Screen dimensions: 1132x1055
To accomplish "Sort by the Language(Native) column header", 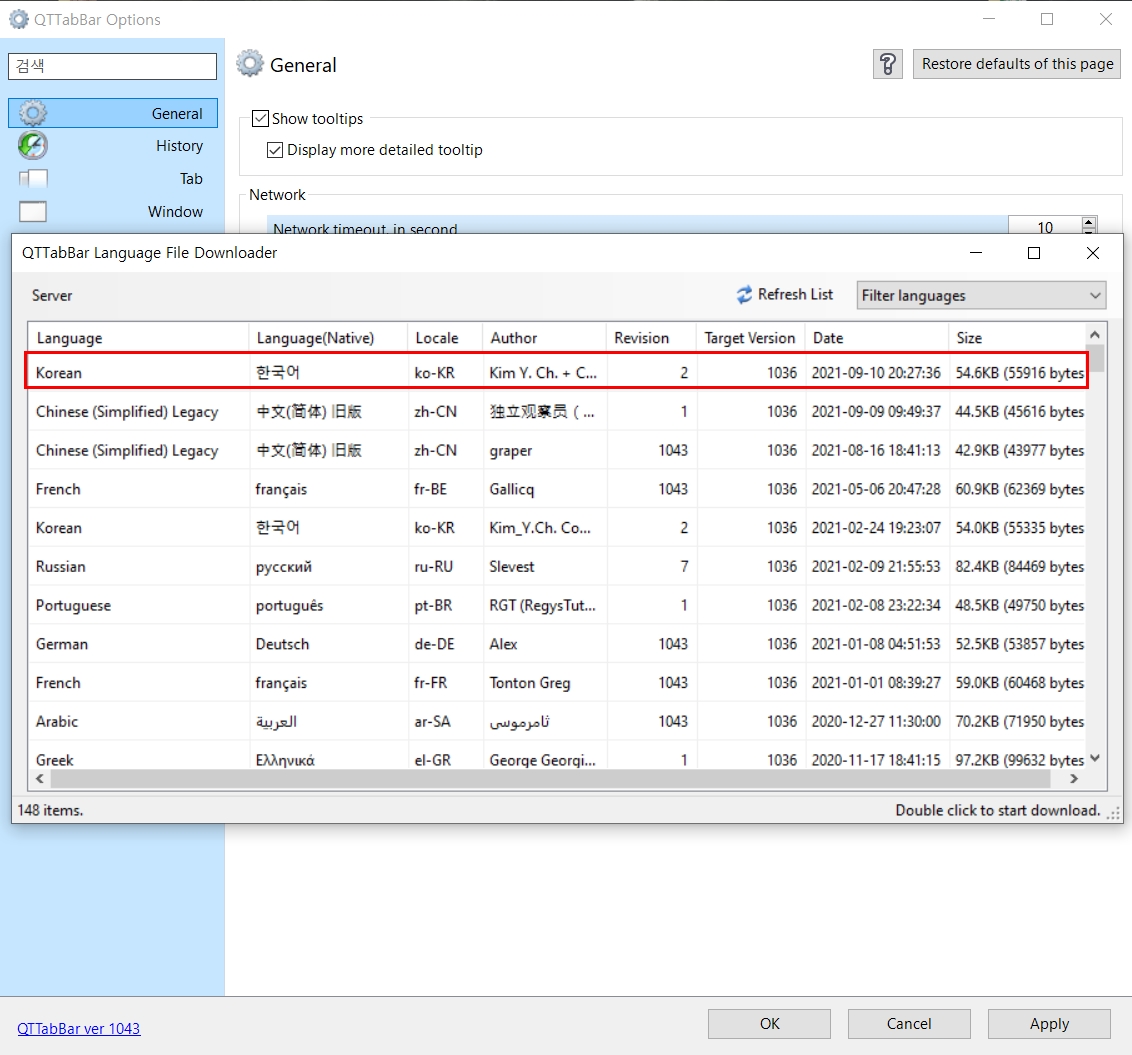I will pos(328,338).
